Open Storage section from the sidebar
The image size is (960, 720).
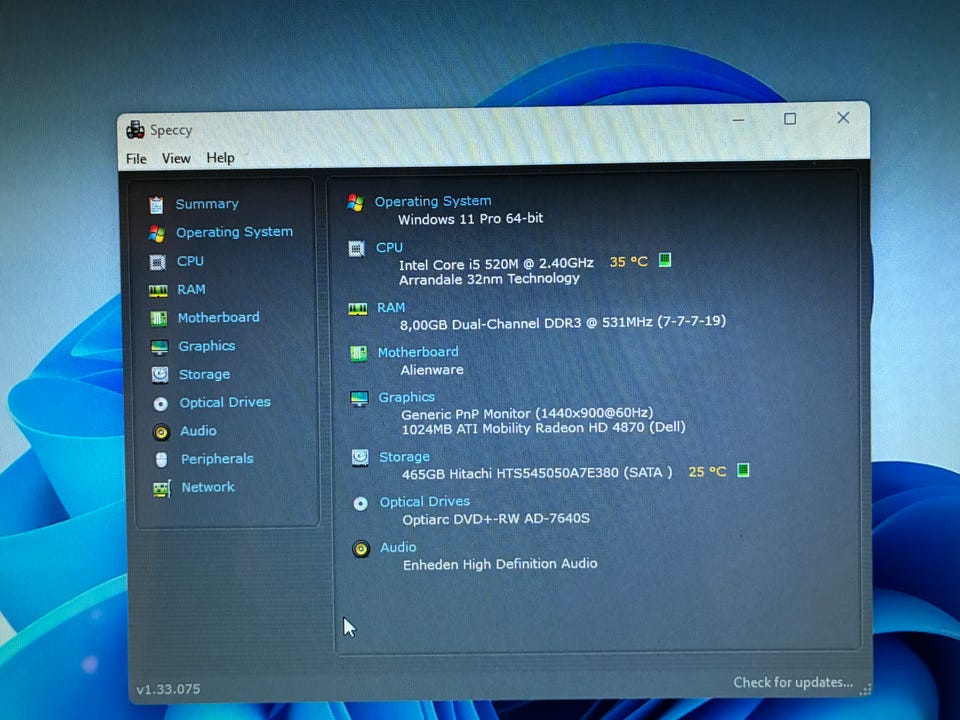pos(204,374)
